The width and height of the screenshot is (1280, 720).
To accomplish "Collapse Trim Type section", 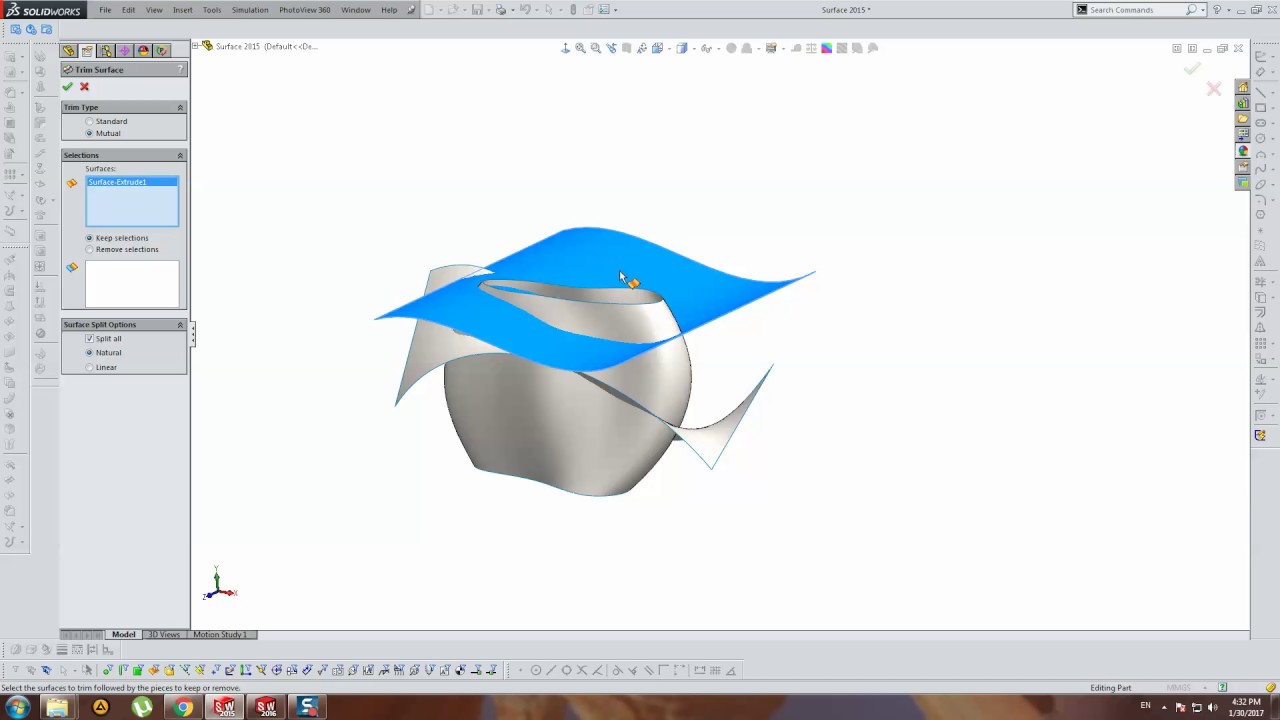I will click(180, 107).
